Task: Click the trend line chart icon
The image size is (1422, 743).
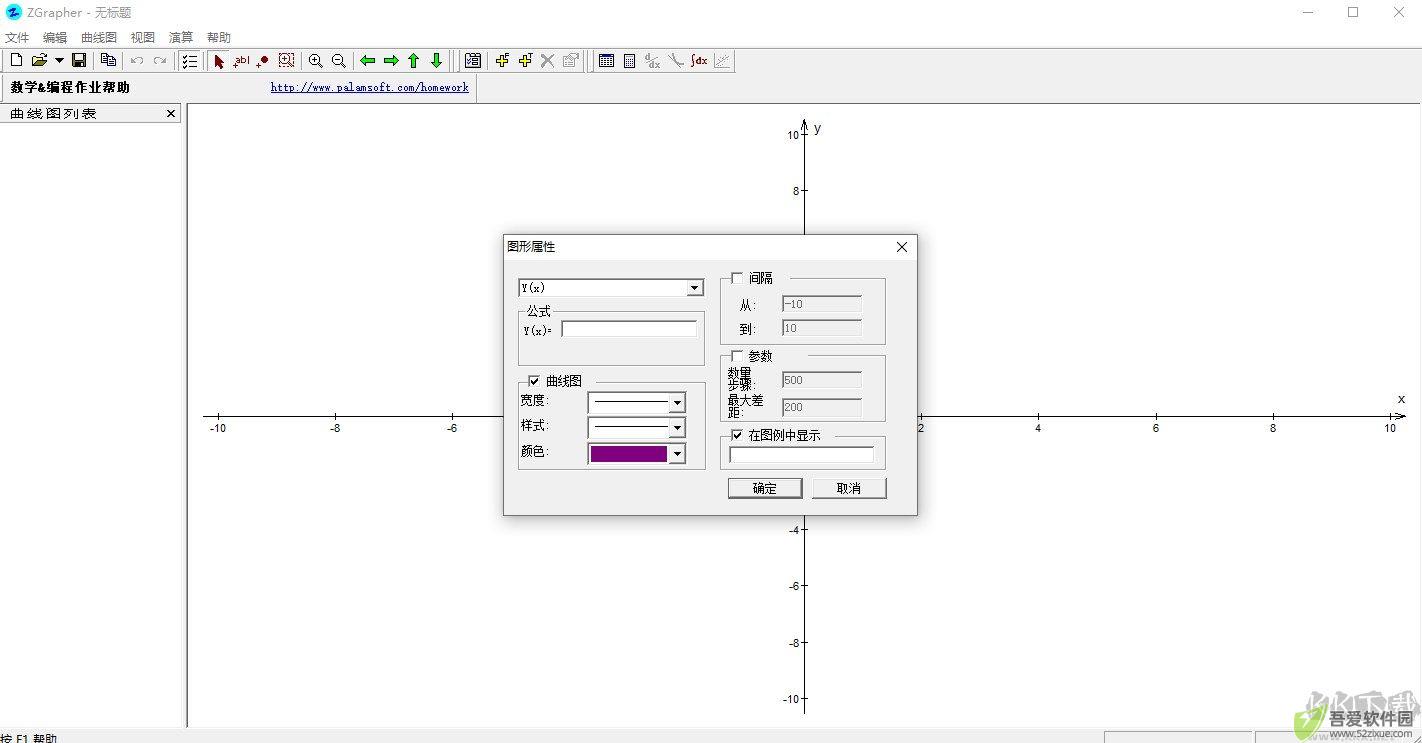Action: (722, 61)
